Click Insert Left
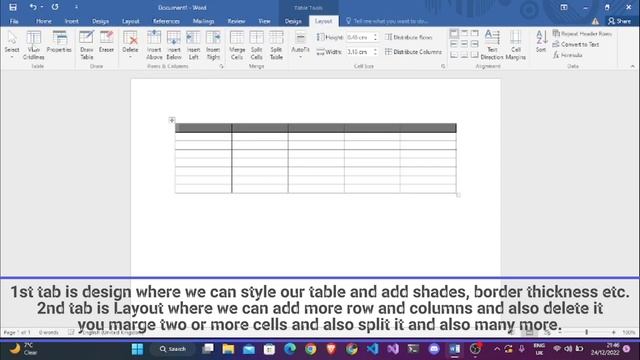This screenshot has height=360, width=640. tap(193, 45)
